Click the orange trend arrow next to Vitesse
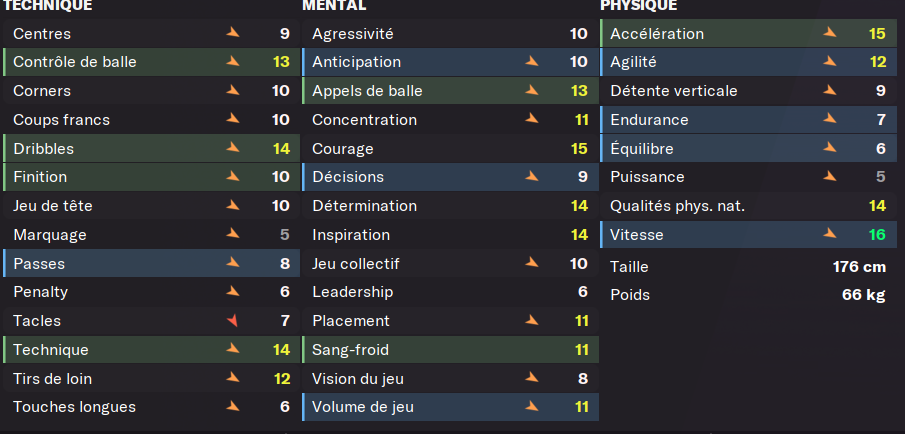The width and height of the screenshot is (905, 434). [x=830, y=234]
